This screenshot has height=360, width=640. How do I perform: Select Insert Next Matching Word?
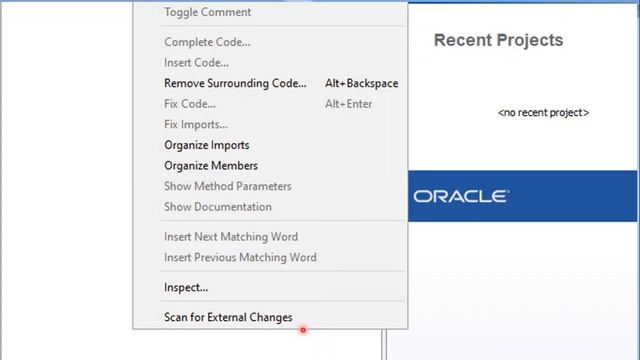(x=270, y=237)
